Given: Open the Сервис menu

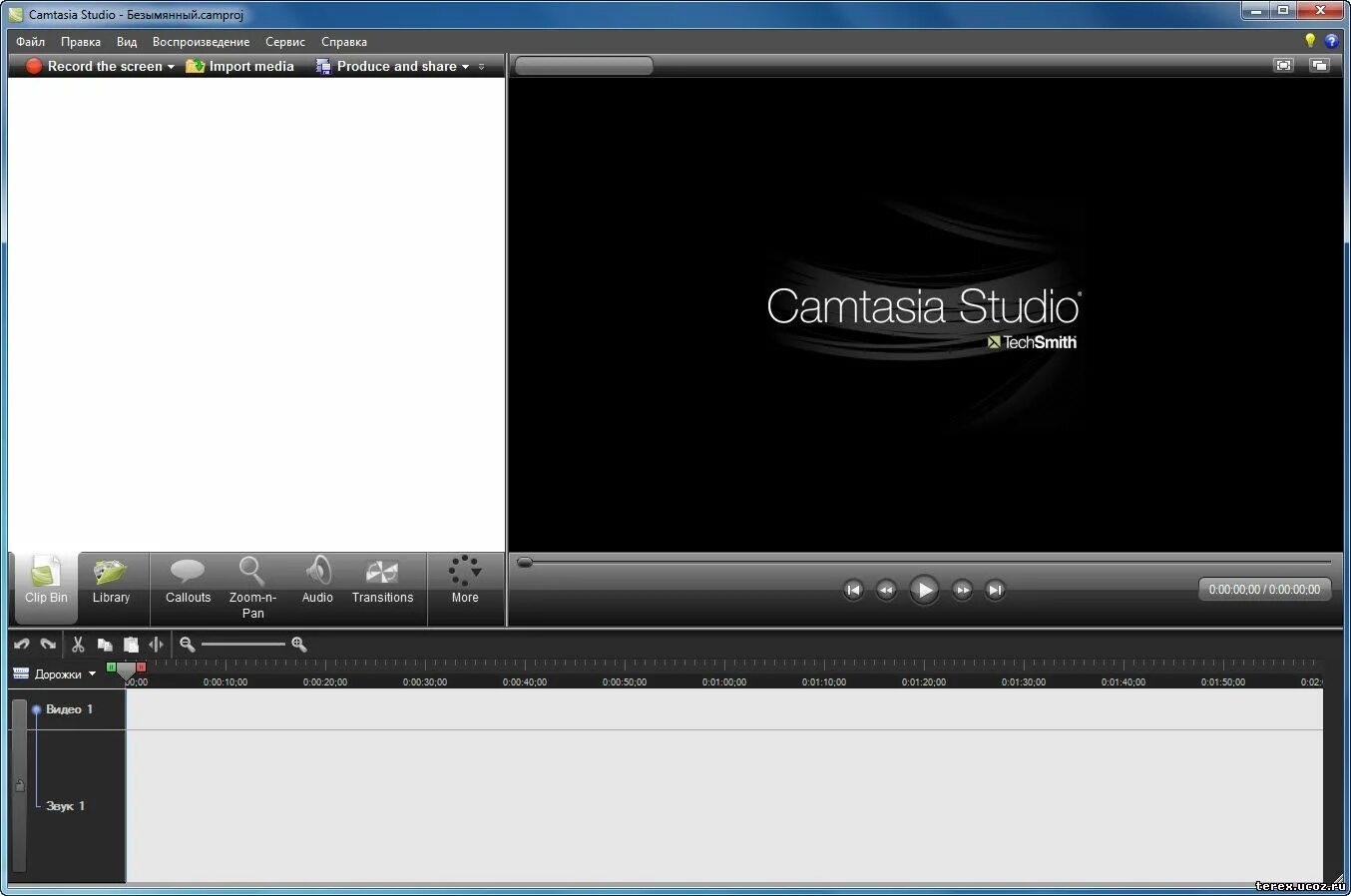Looking at the screenshot, I should pos(284,42).
